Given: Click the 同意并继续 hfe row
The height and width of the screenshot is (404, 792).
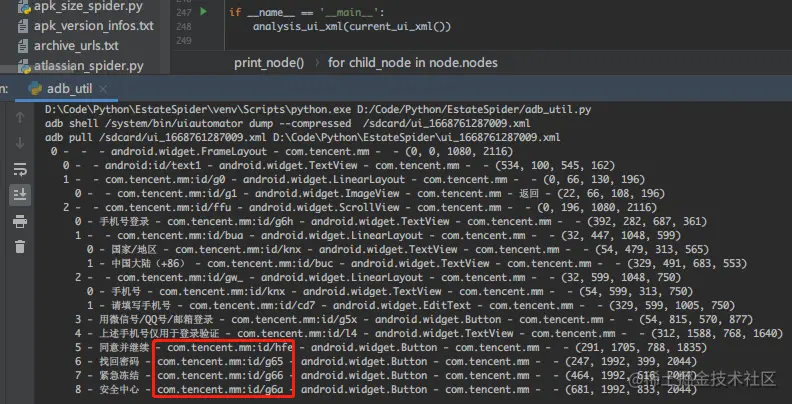Looking at the screenshot, I should coord(391,347).
